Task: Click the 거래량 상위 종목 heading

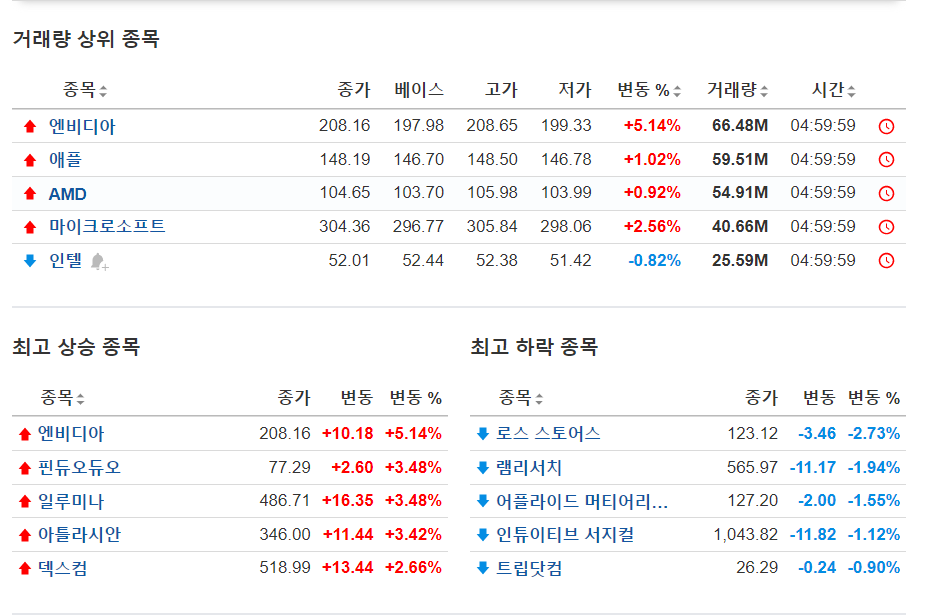Action: point(86,39)
